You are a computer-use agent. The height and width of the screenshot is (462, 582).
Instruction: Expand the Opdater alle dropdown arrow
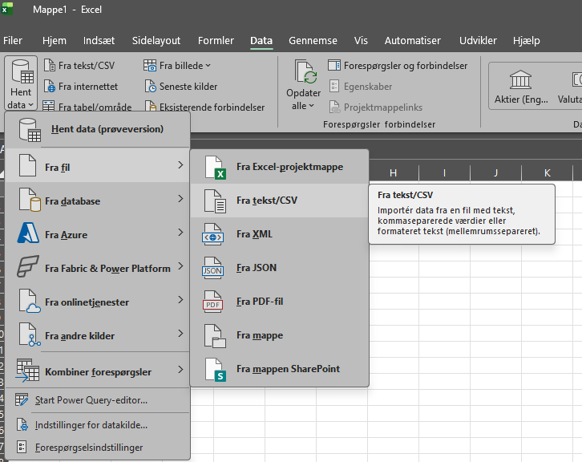[x=311, y=106]
